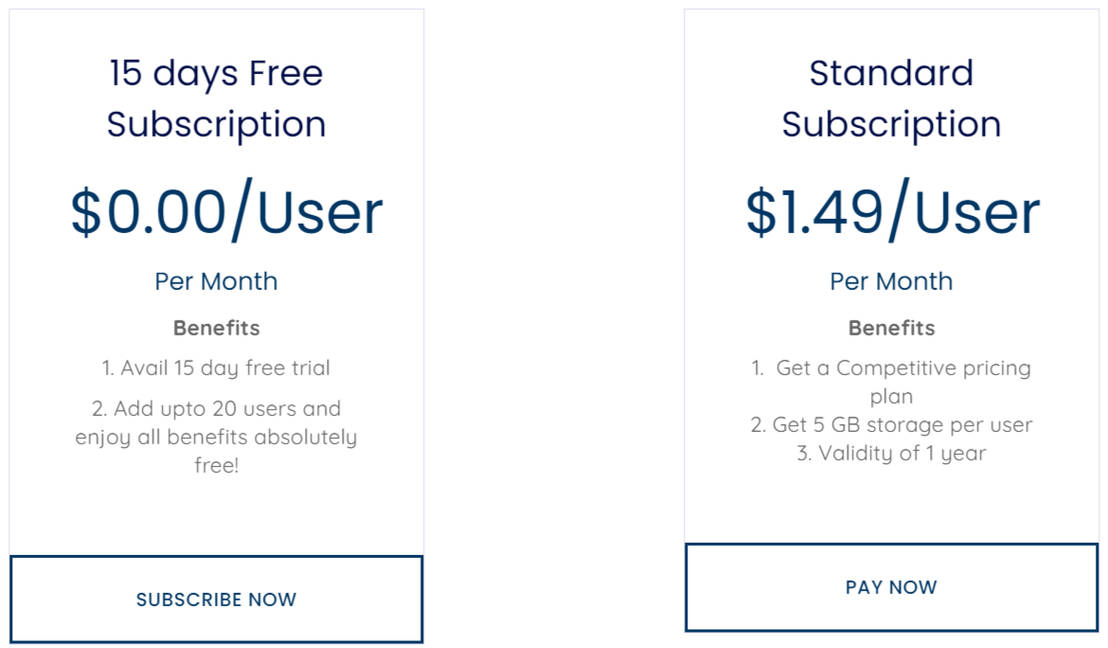
Task: Select the Standard Subscription title
Action: coord(891,98)
